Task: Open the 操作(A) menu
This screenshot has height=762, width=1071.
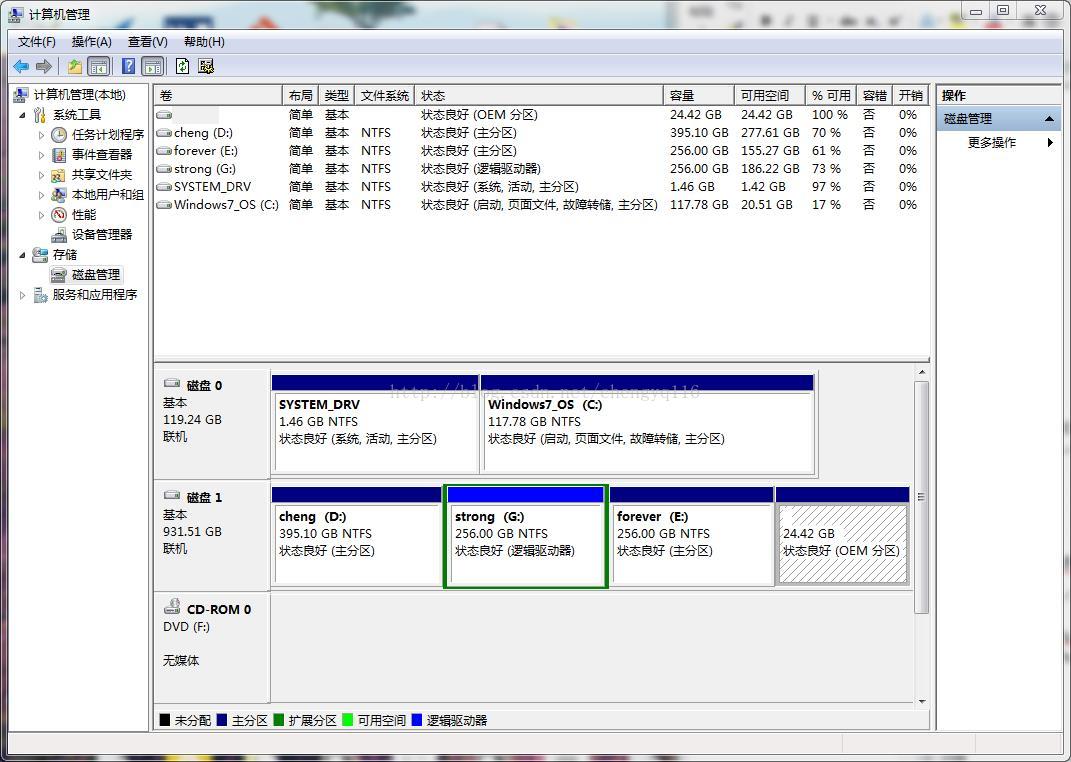Action: click(92, 42)
